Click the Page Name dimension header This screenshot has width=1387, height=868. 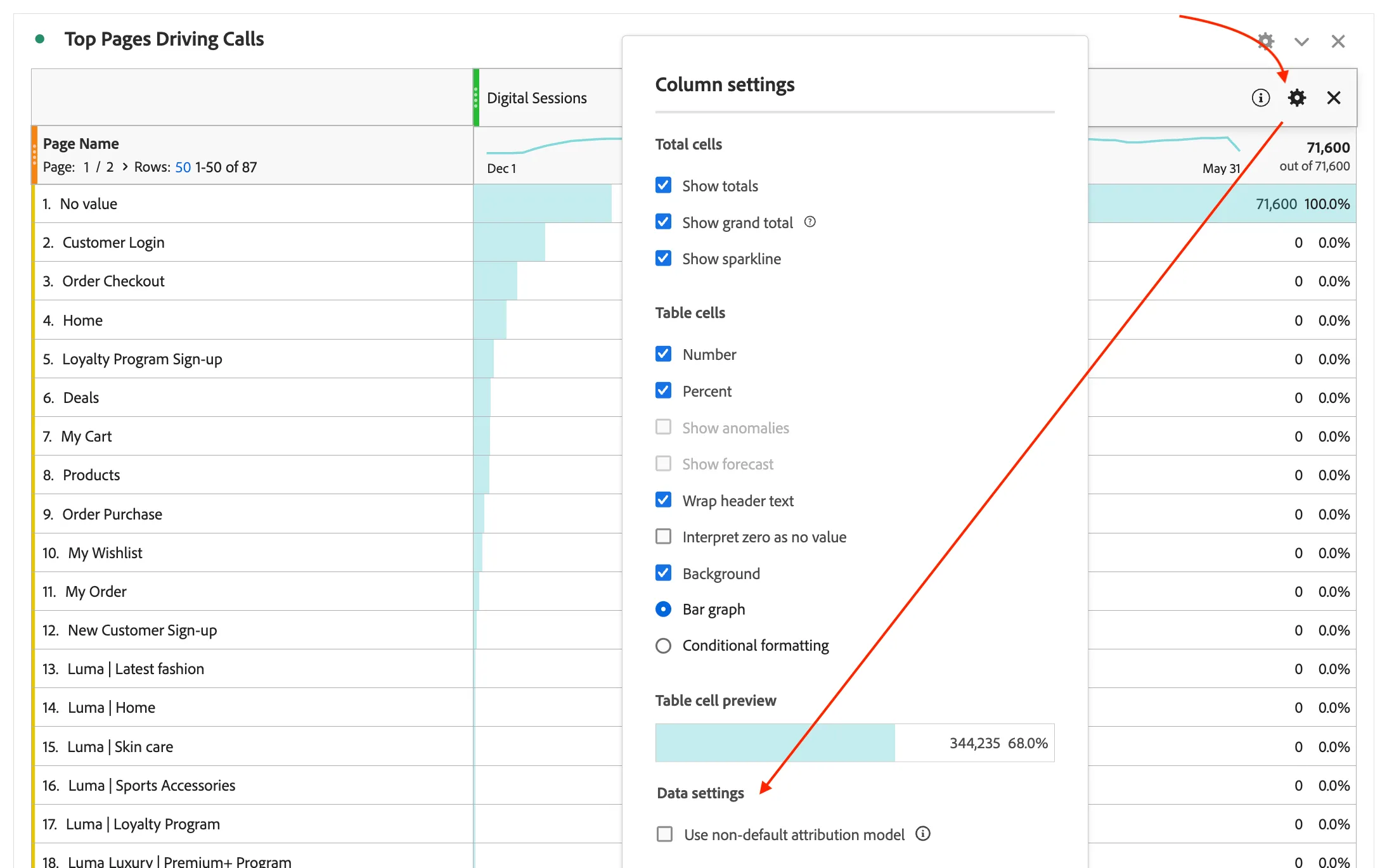coord(81,144)
